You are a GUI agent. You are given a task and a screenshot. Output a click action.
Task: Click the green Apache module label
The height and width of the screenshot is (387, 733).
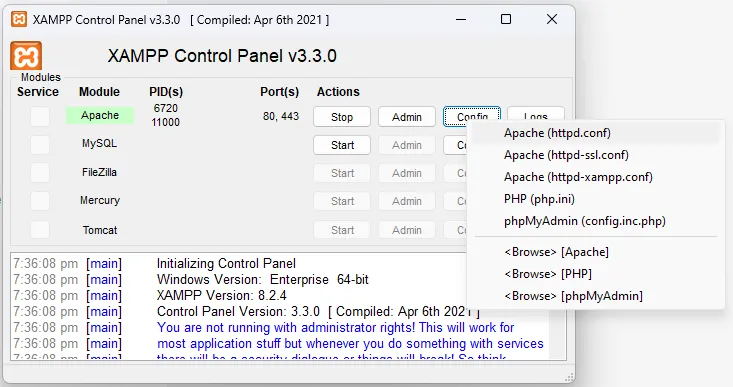pyautogui.click(x=100, y=115)
